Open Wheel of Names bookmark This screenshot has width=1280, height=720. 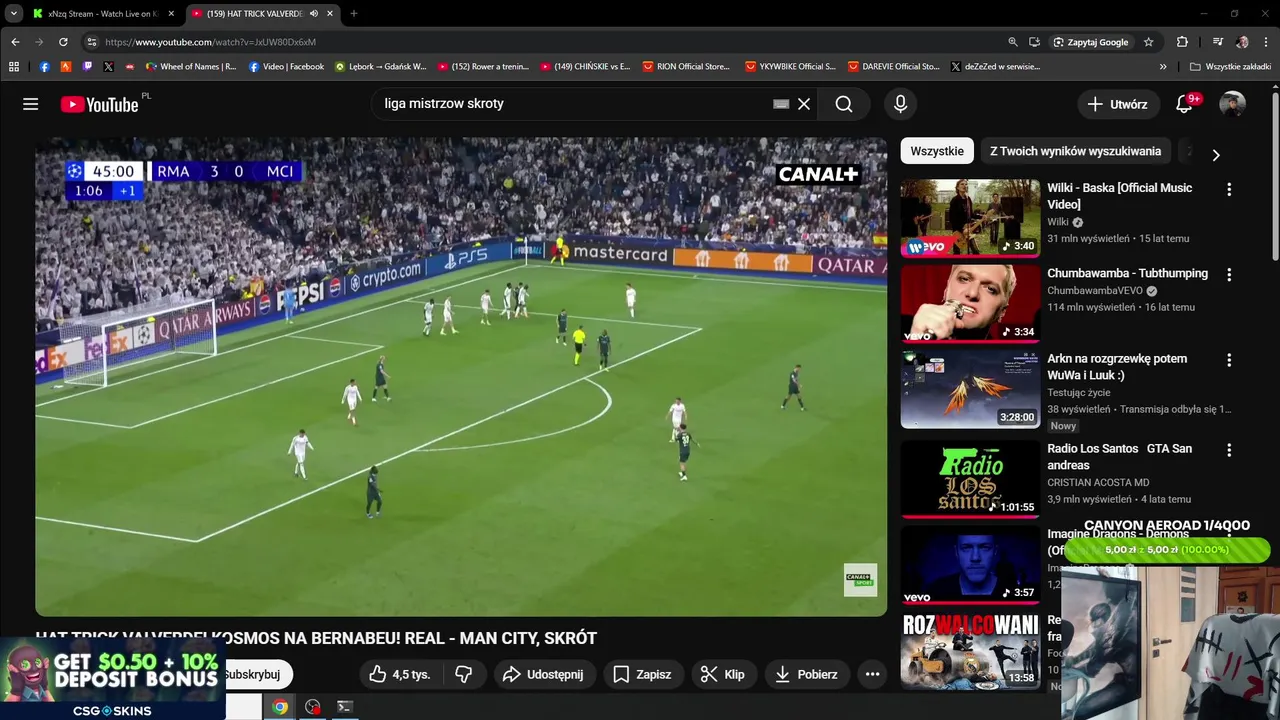[191, 67]
